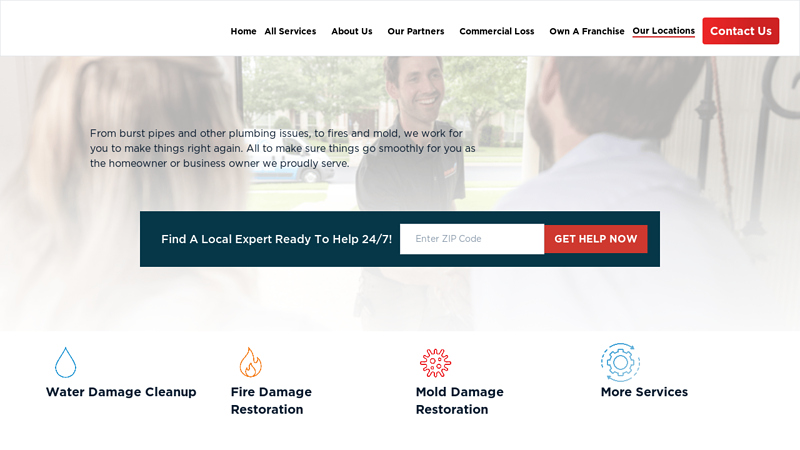Open Mold Damage Restoration link
This screenshot has height=450, width=800.
[x=459, y=401]
